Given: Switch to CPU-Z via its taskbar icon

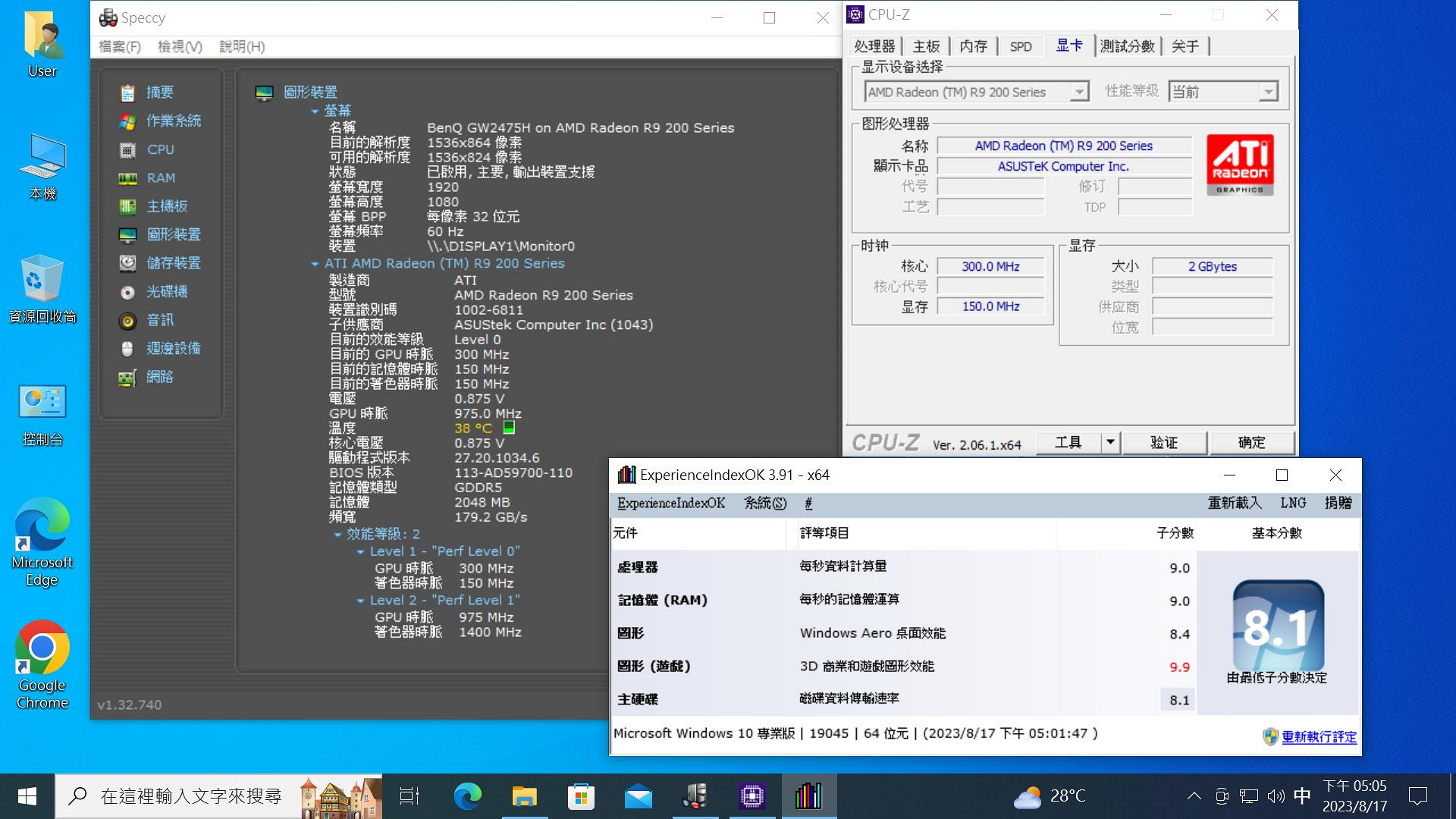Looking at the screenshot, I should coord(752,796).
